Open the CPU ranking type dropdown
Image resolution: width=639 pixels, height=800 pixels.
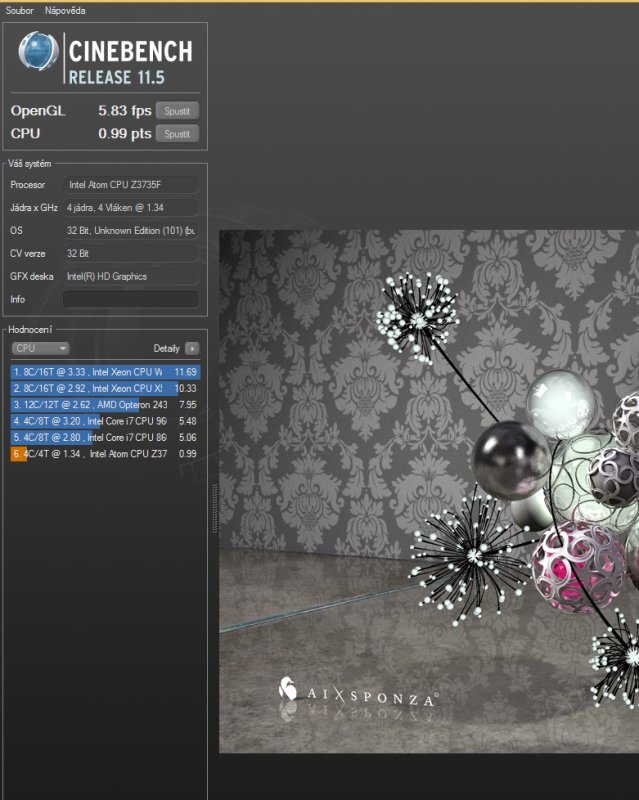[x=40, y=348]
